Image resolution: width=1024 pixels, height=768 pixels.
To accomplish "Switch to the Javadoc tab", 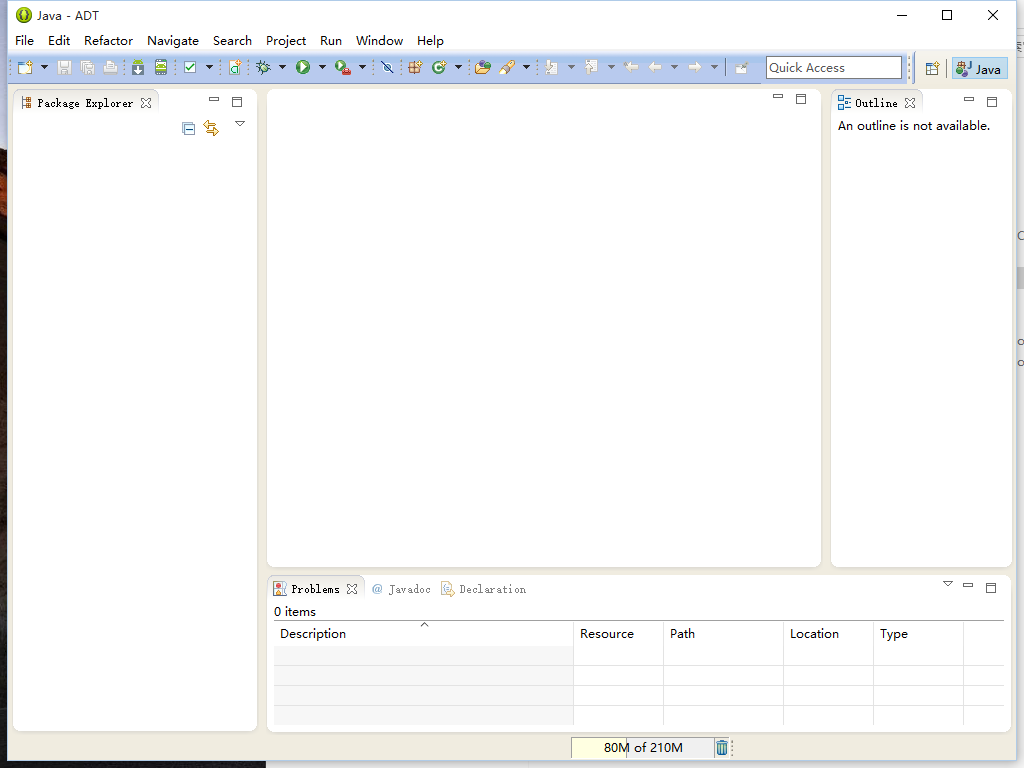I will point(402,589).
